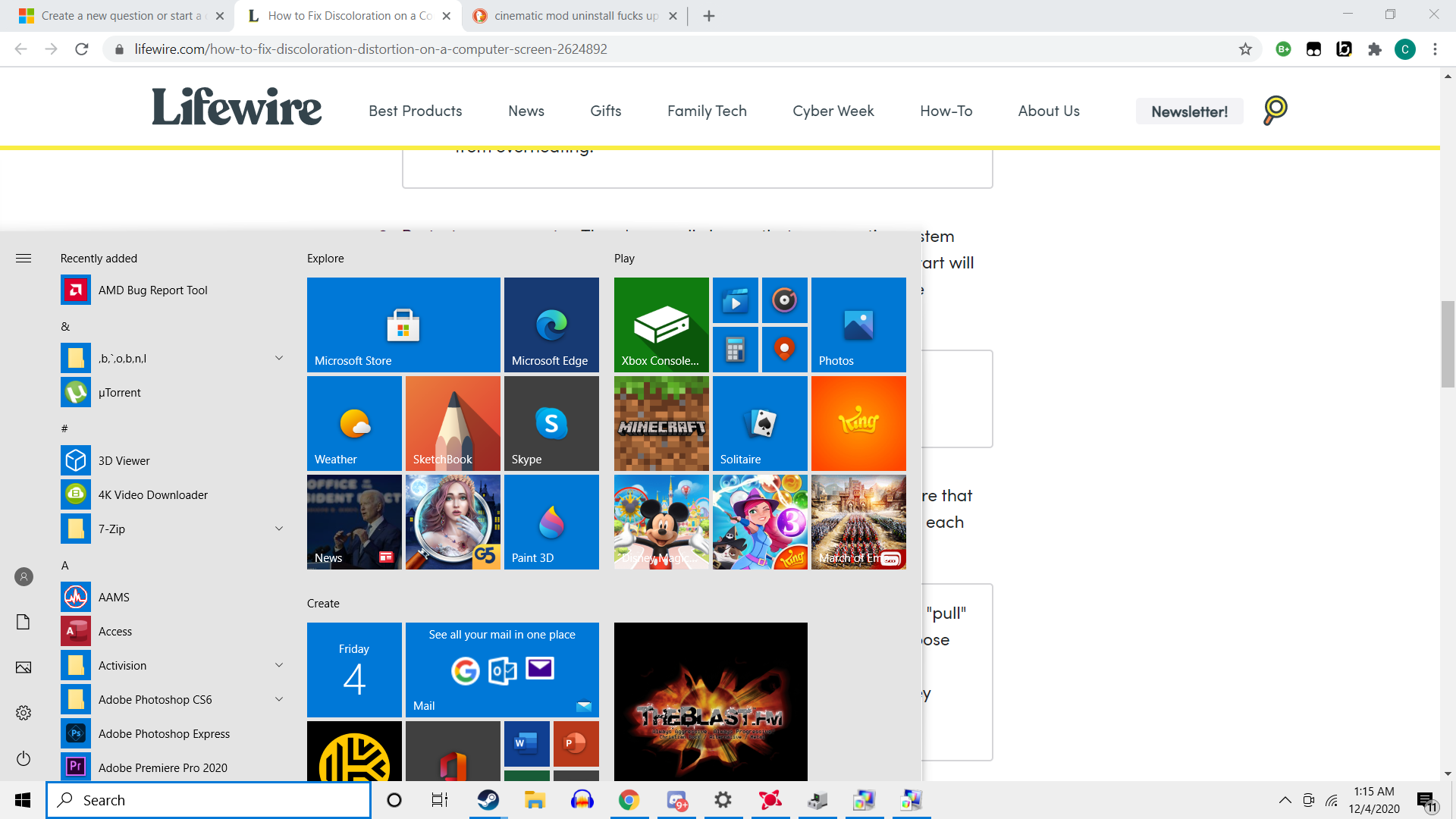This screenshot has height=819, width=1456.
Task: Open the orange King tile
Action: (x=858, y=423)
